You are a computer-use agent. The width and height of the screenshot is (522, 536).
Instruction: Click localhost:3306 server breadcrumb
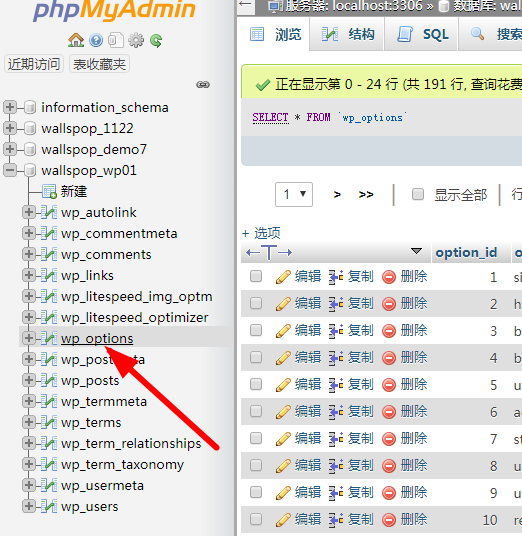tap(378, 5)
